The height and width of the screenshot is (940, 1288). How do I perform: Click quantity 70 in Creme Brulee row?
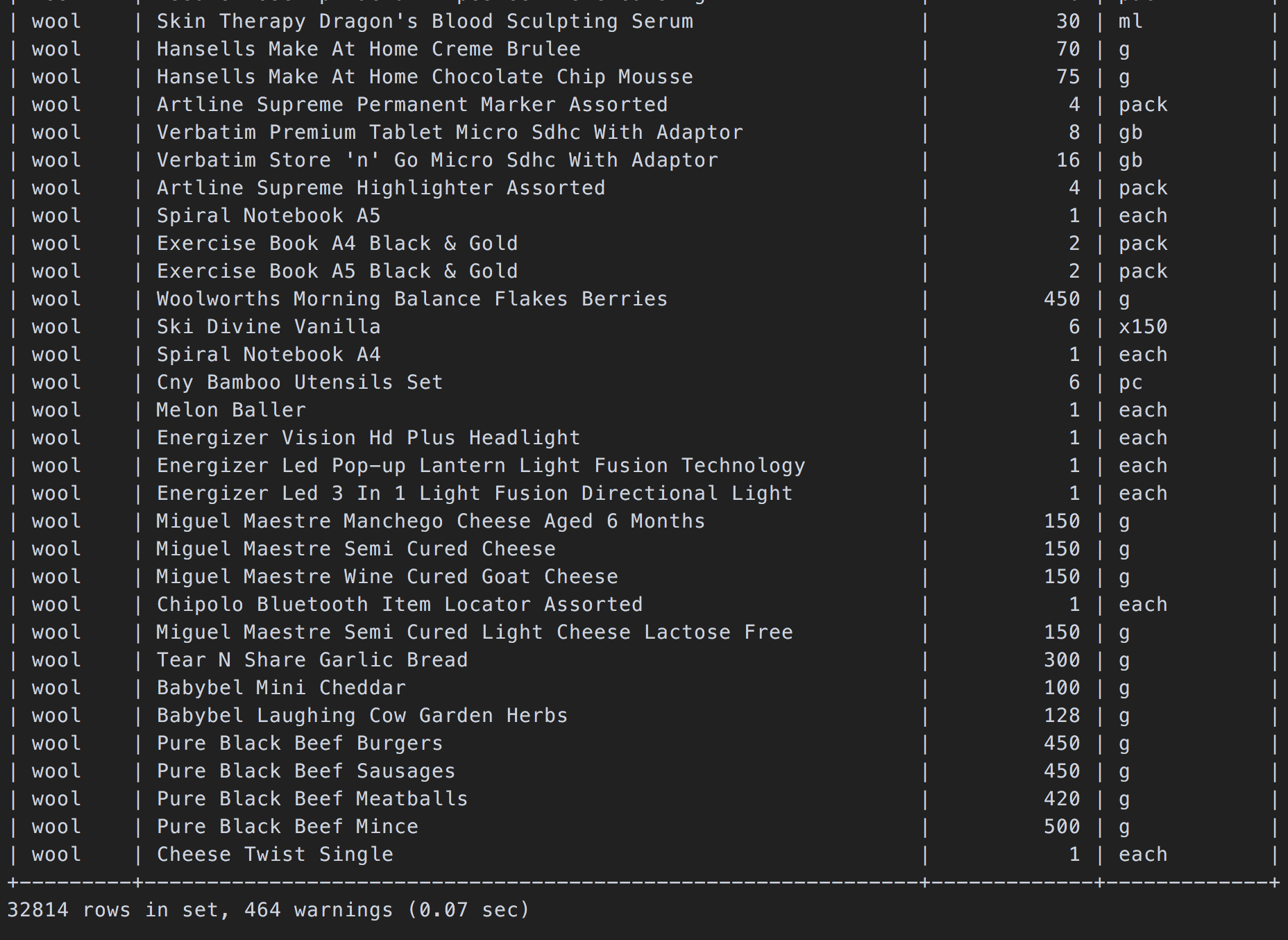coord(1068,49)
